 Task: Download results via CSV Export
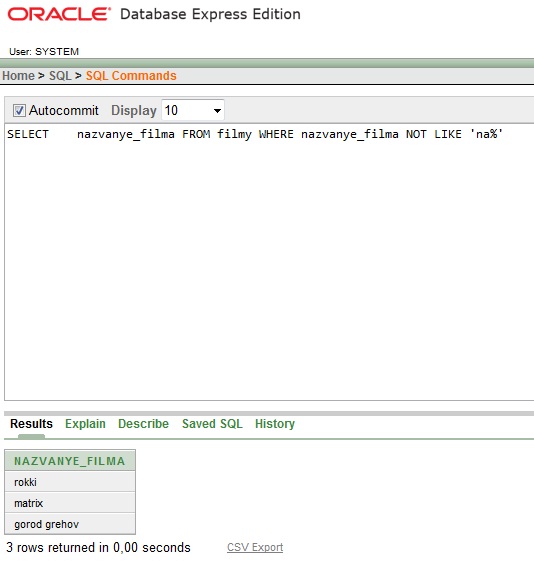(255, 547)
